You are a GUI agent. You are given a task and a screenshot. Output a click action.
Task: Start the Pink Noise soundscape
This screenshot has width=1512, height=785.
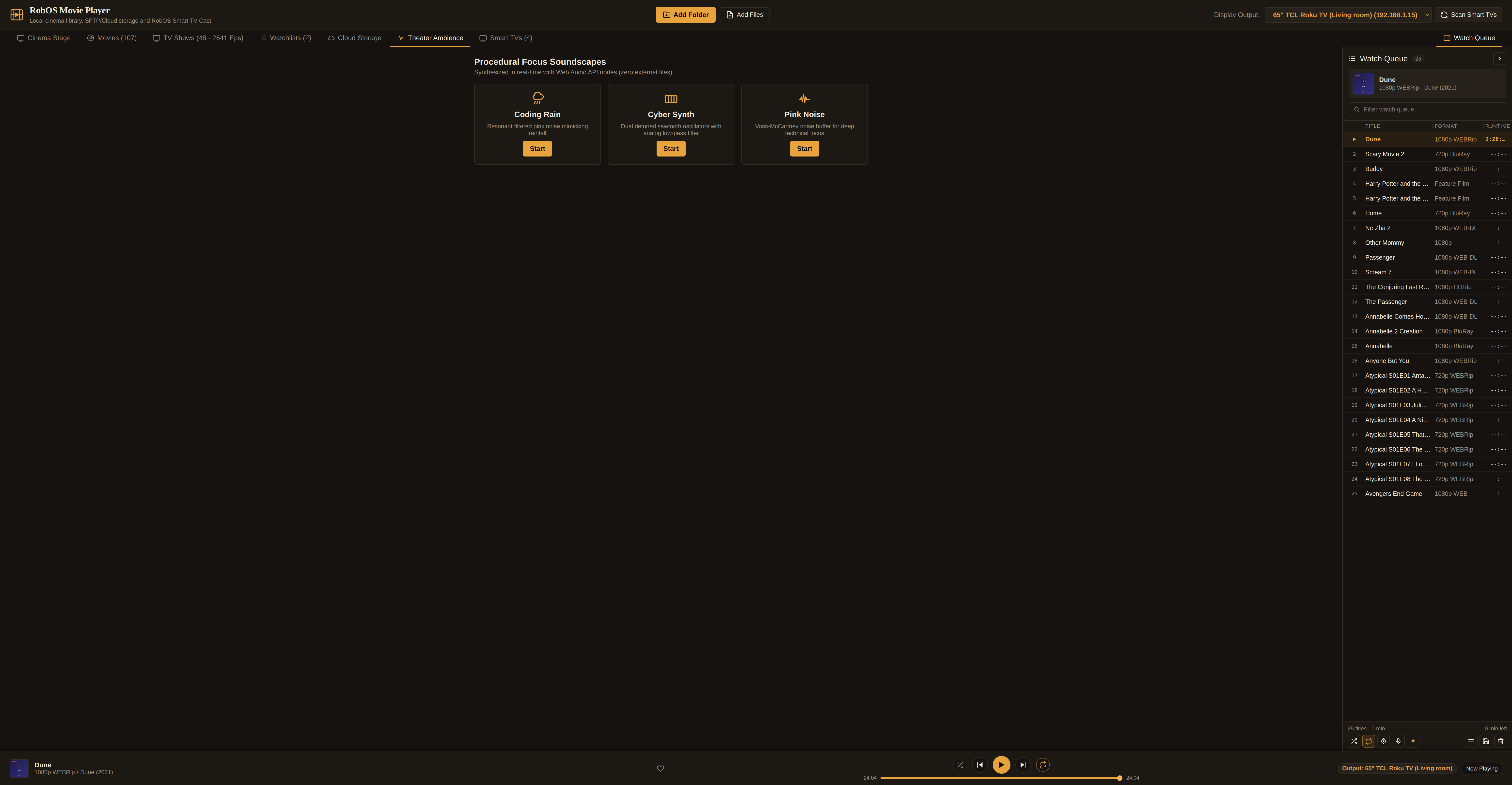tap(804, 149)
